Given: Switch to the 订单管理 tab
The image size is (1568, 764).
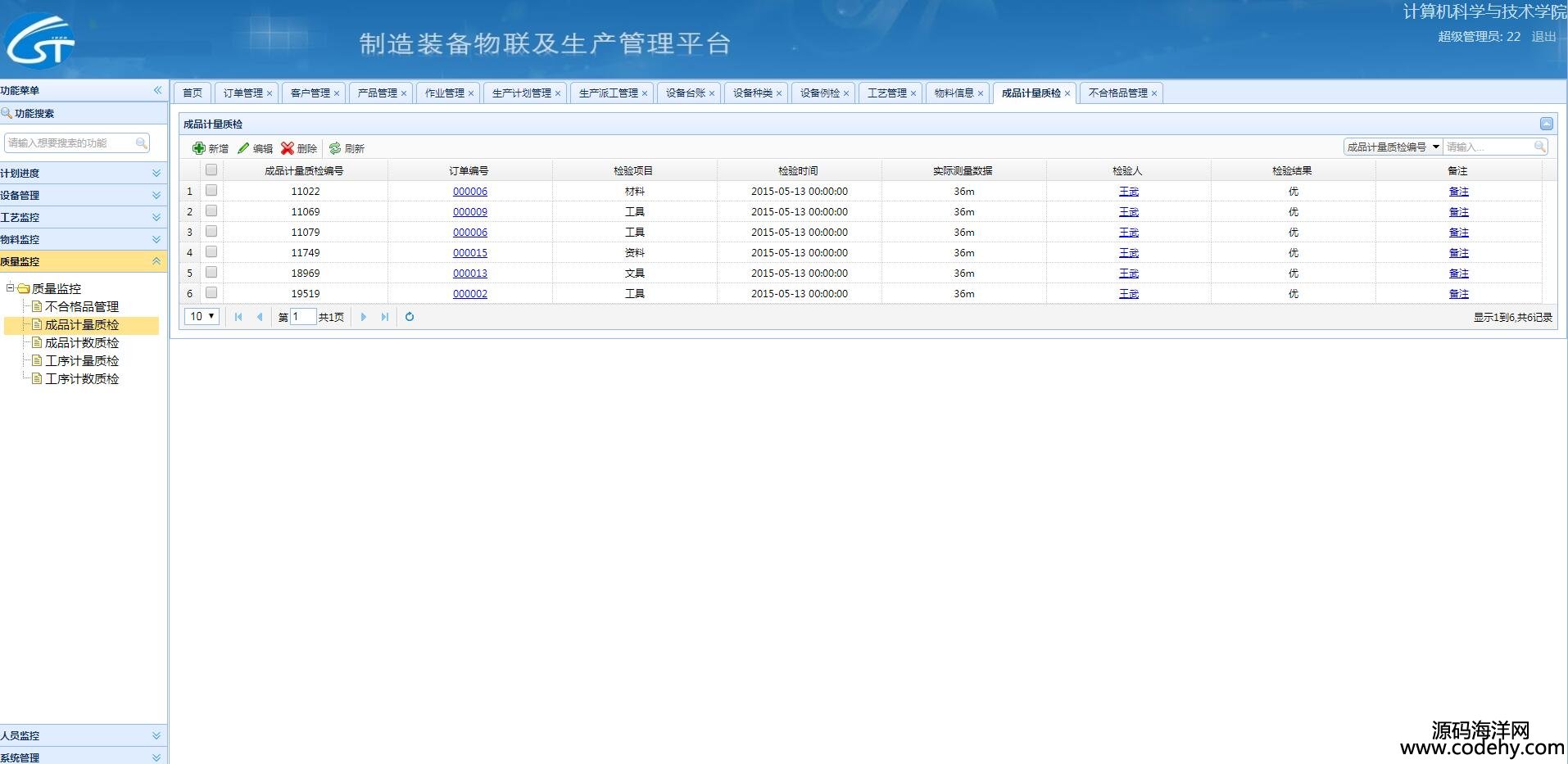Looking at the screenshot, I should (242, 93).
